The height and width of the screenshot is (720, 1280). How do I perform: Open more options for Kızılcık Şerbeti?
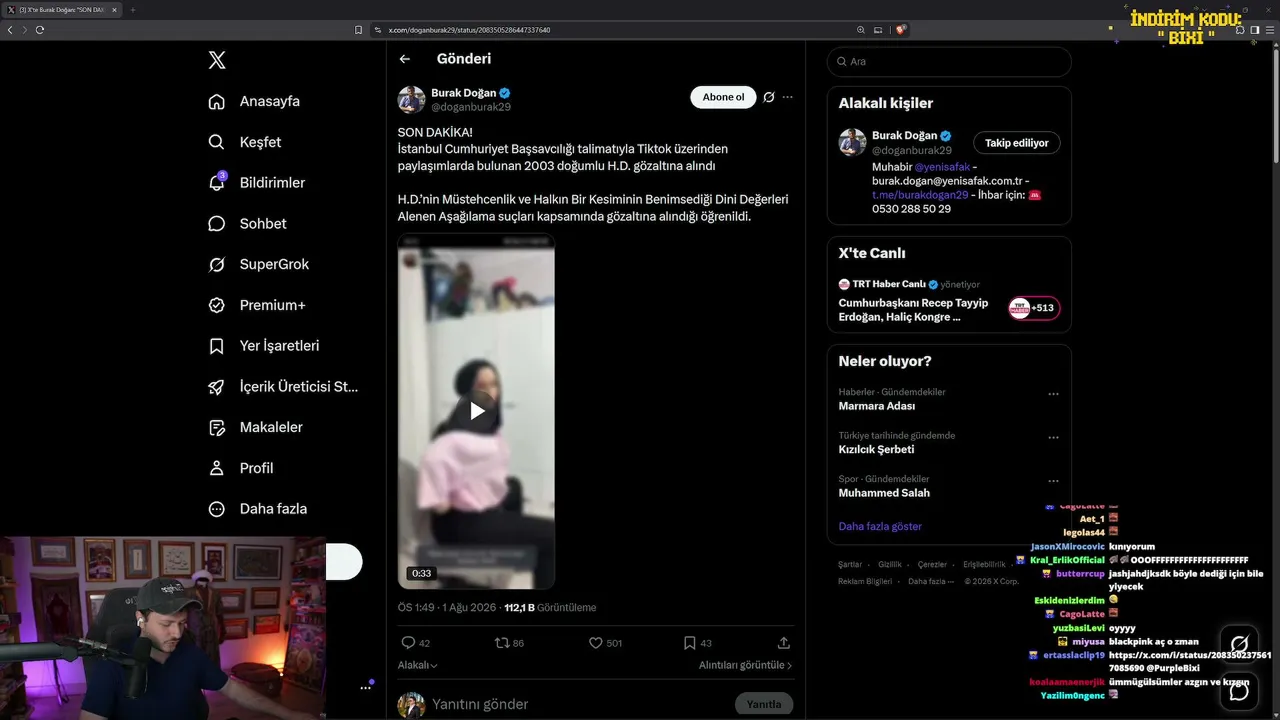(1053, 437)
